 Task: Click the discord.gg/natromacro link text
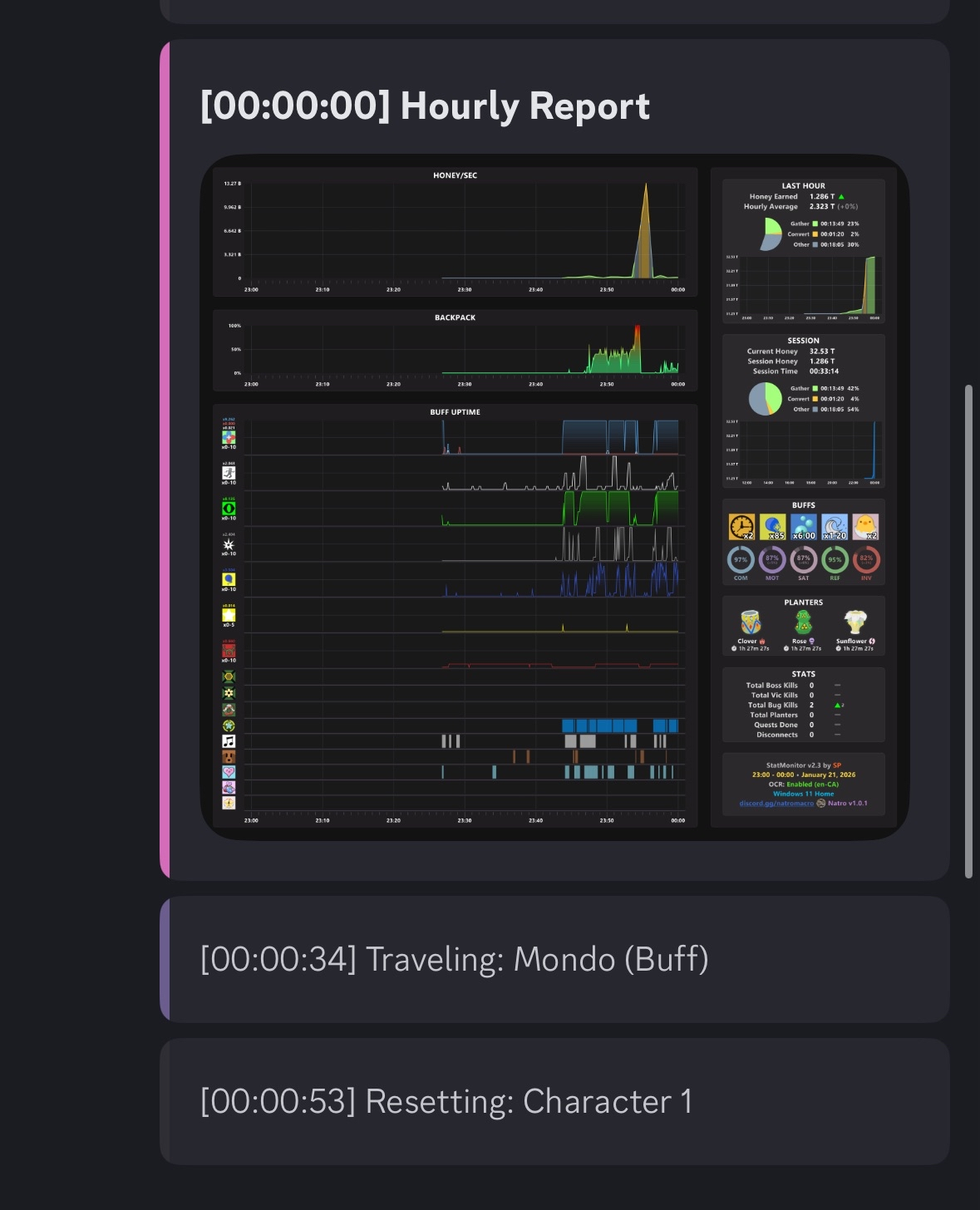[x=776, y=804]
